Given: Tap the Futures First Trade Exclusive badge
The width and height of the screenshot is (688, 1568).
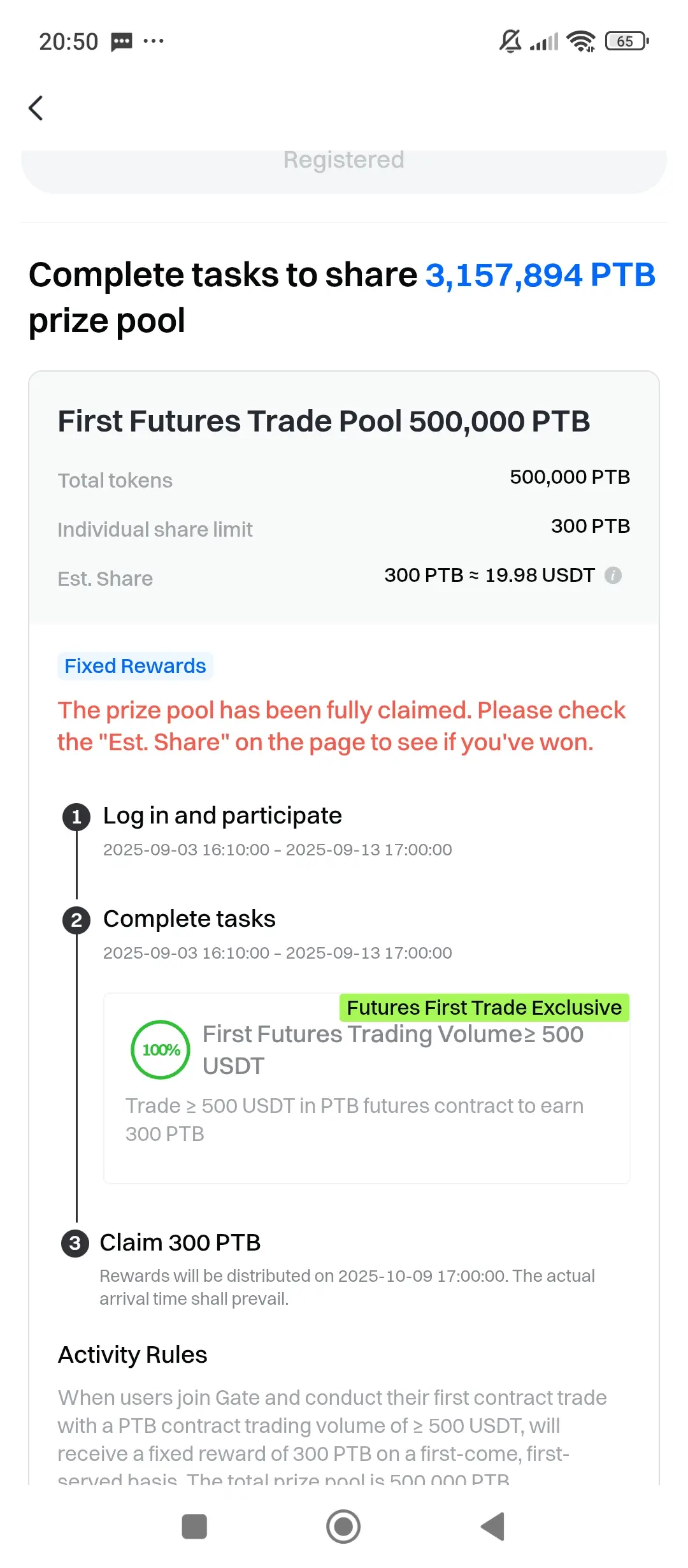Looking at the screenshot, I should click(x=484, y=1008).
